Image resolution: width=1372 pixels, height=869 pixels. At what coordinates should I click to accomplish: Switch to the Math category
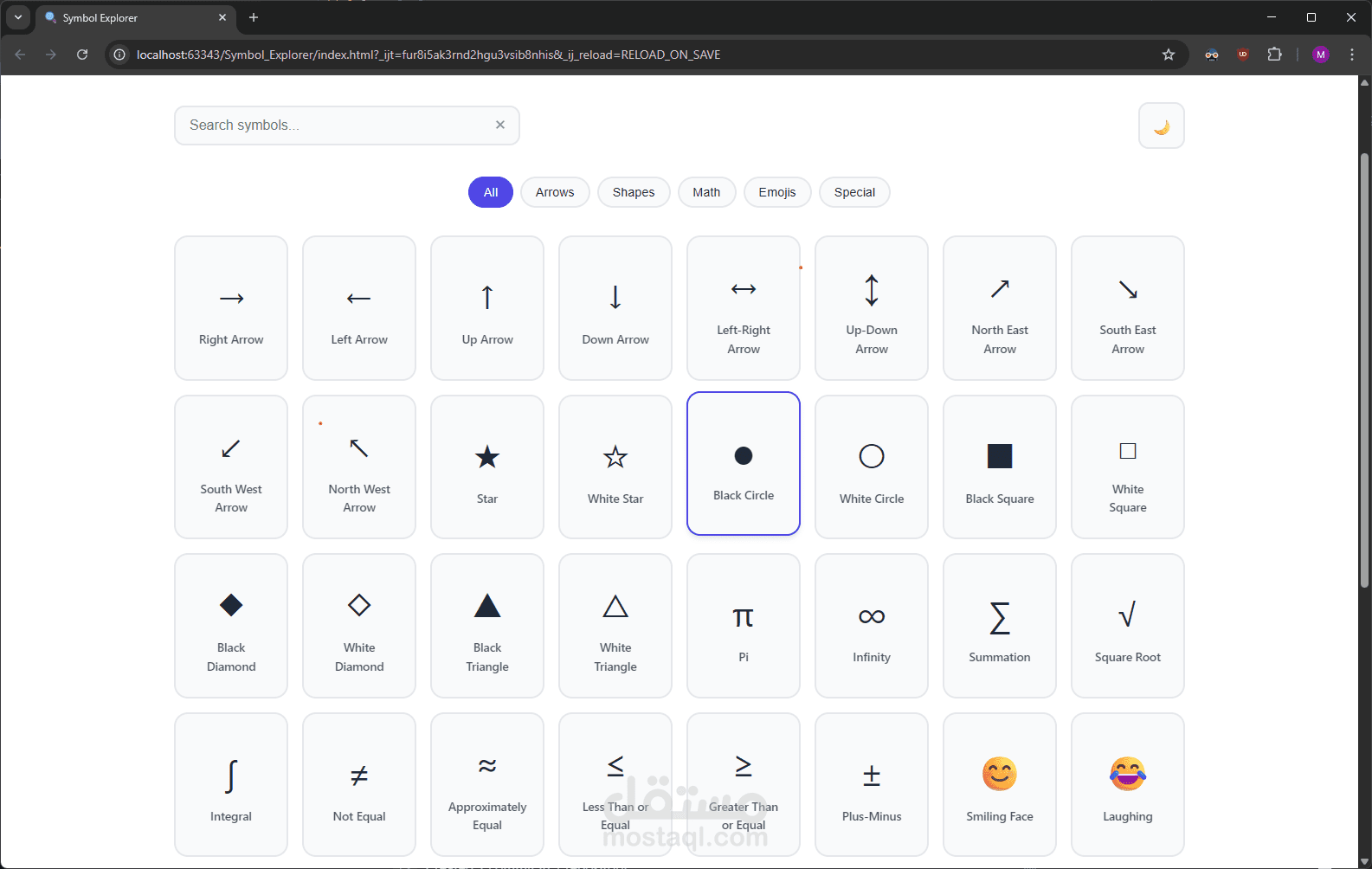pyautogui.click(x=706, y=192)
